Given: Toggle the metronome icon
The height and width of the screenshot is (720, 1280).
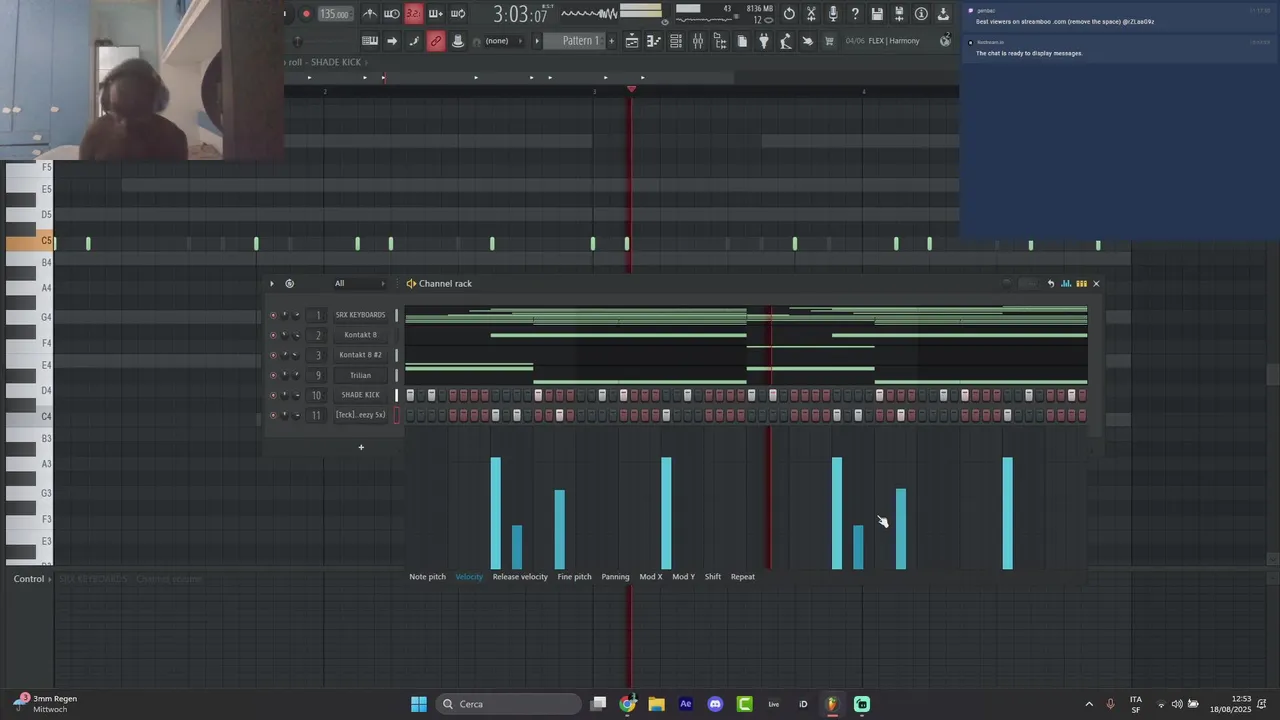Looking at the screenshot, I should (370, 14).
